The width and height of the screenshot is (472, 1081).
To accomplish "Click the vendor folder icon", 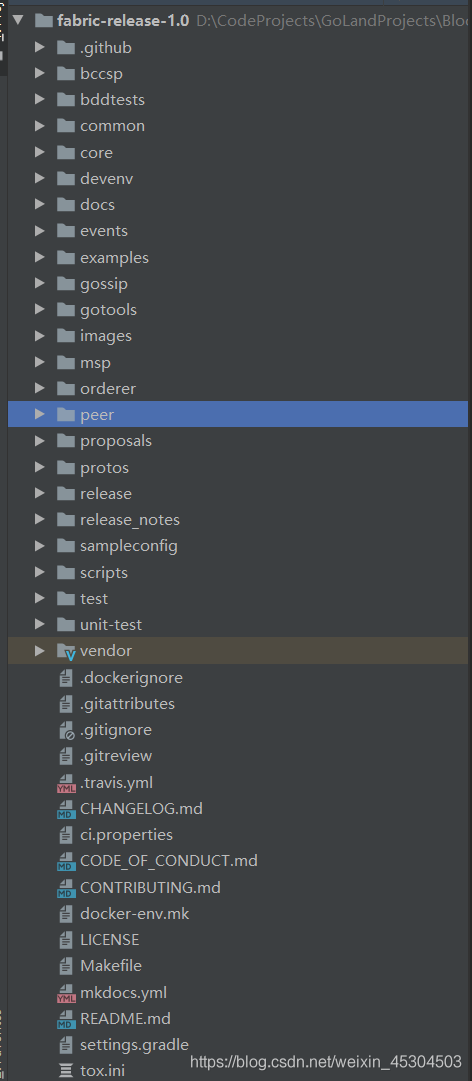I will point(66,651).
